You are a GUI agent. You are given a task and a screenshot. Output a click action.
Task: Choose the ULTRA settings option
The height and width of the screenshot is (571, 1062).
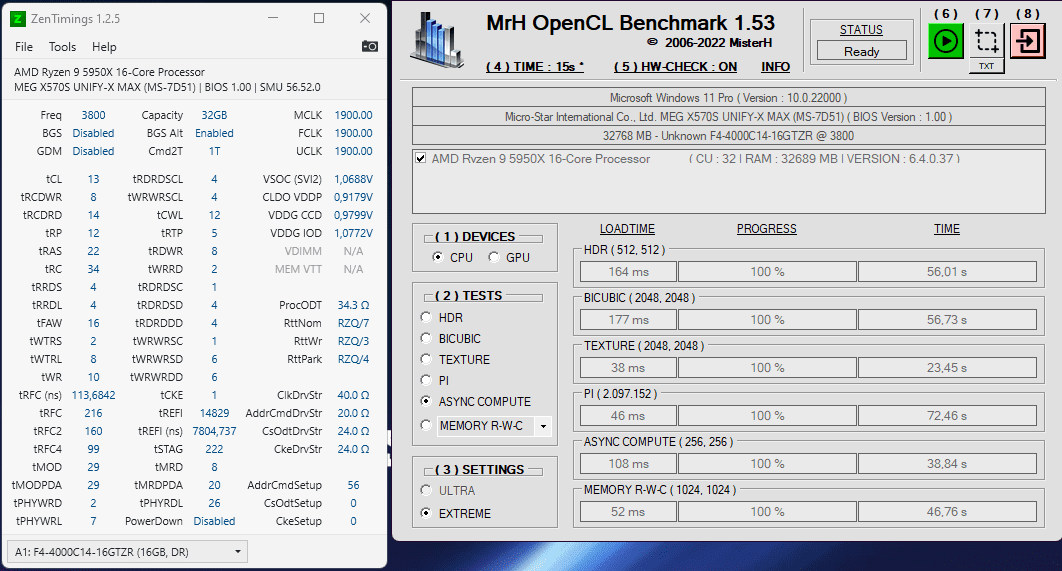click(x=426, y=490)
